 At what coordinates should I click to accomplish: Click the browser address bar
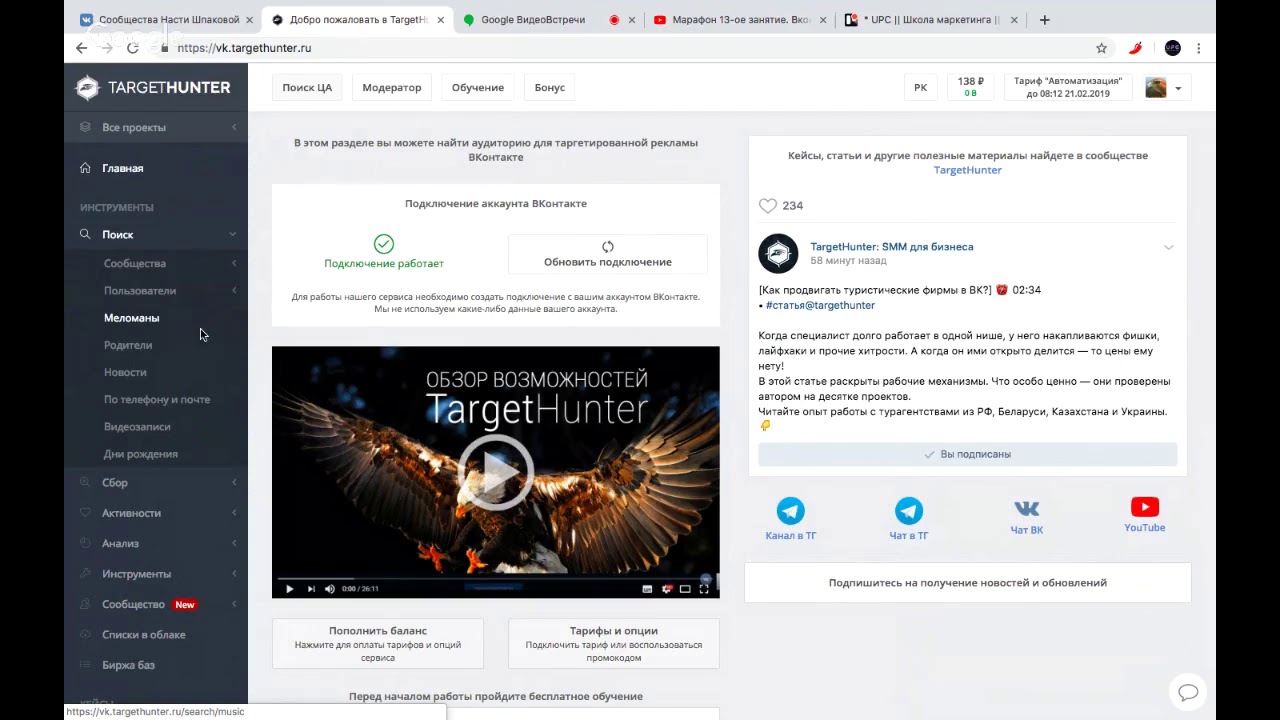coord(620,48)
